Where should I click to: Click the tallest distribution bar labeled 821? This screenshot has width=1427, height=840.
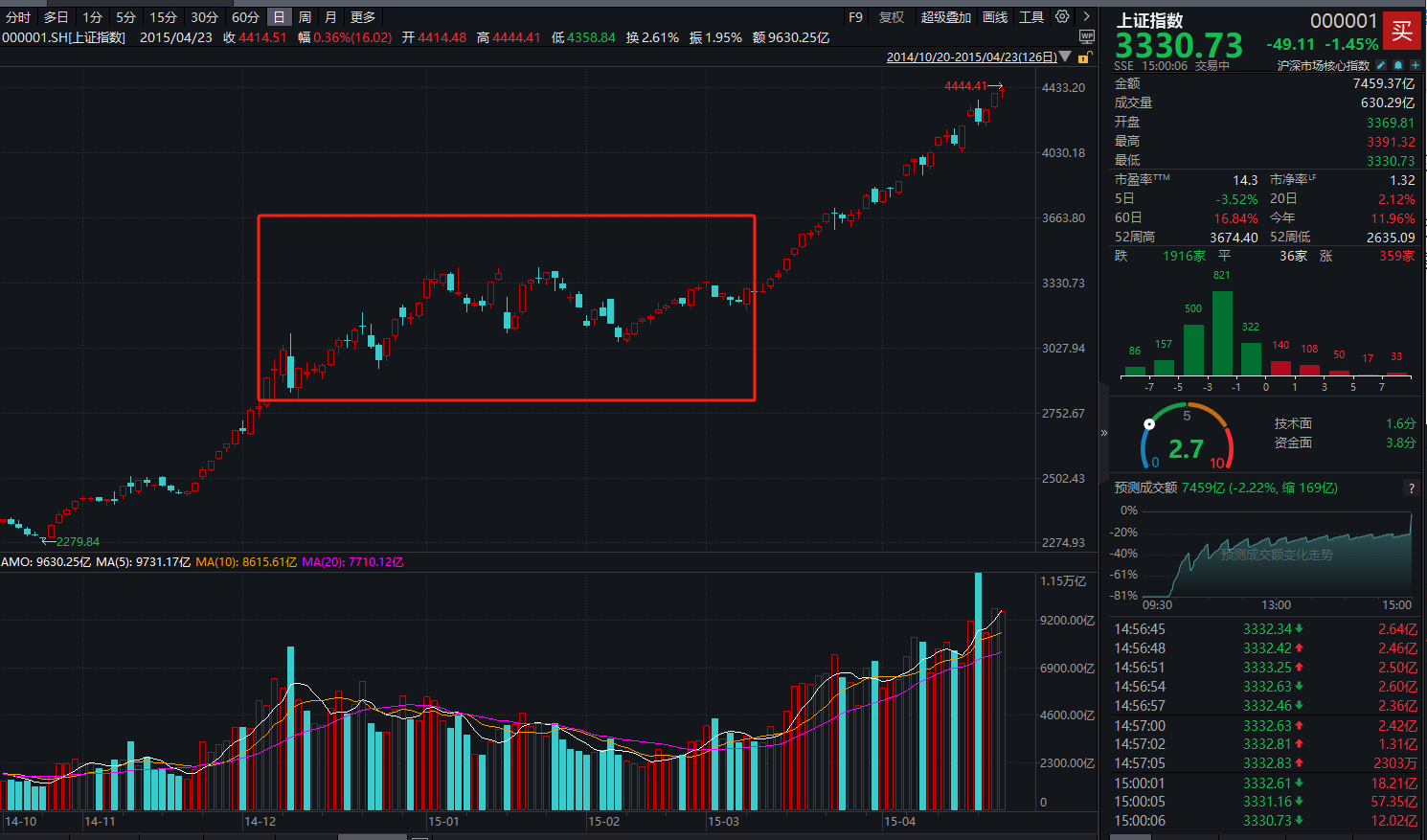point(1222,333)
